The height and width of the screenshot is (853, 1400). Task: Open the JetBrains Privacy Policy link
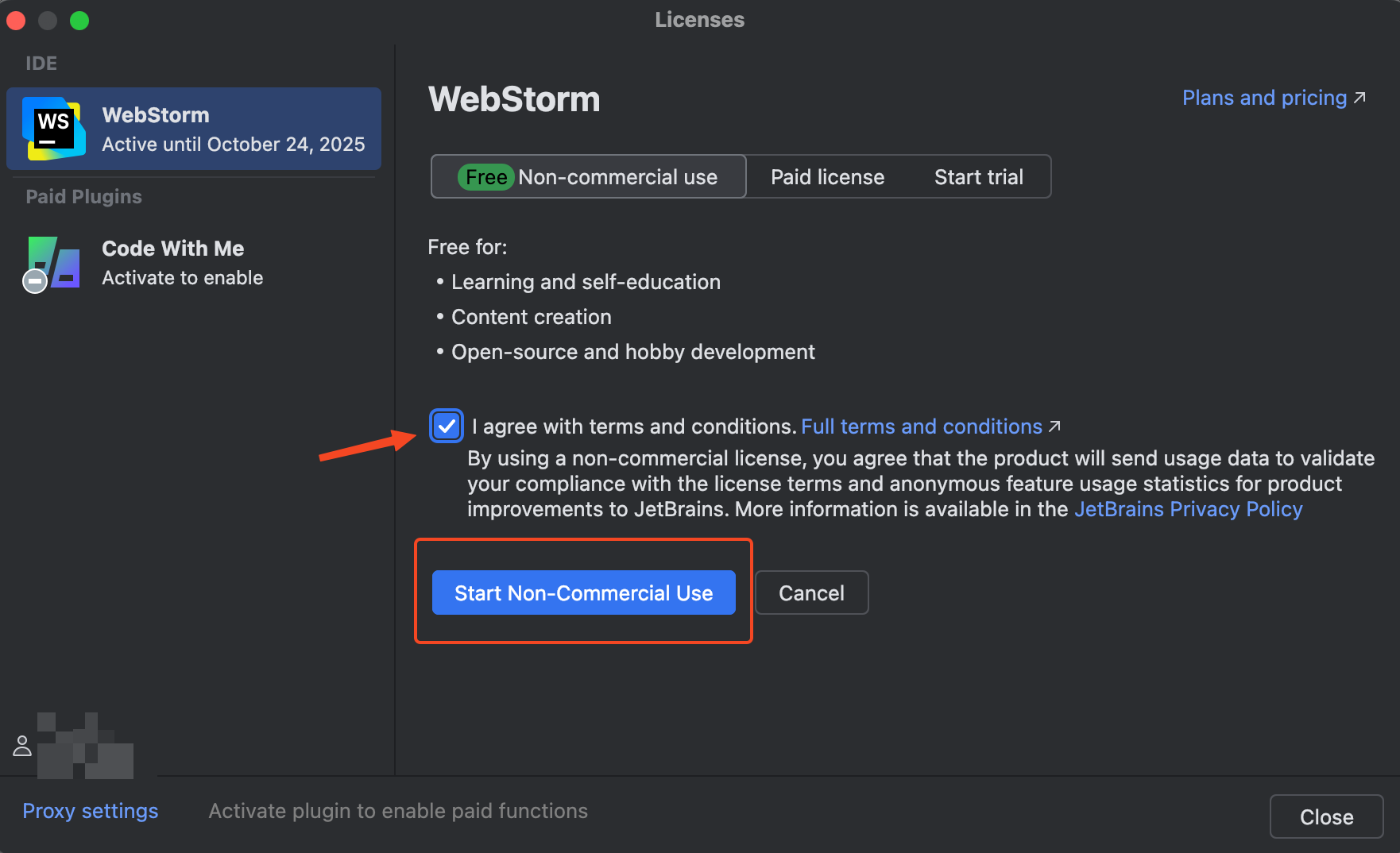click(x=1188, y=509)
